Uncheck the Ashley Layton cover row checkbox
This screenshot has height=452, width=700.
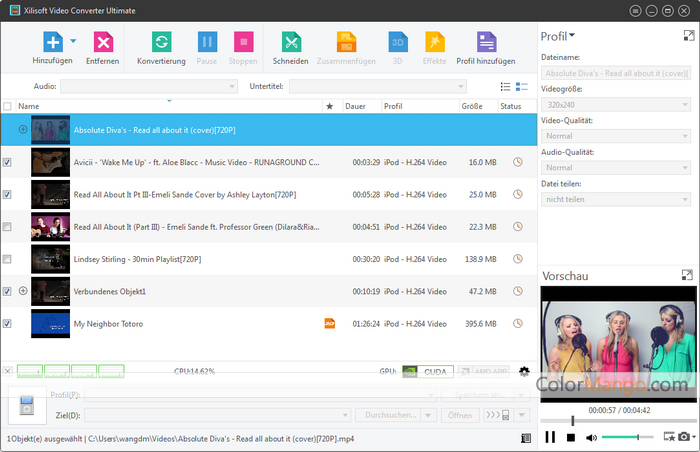point(7,194)
